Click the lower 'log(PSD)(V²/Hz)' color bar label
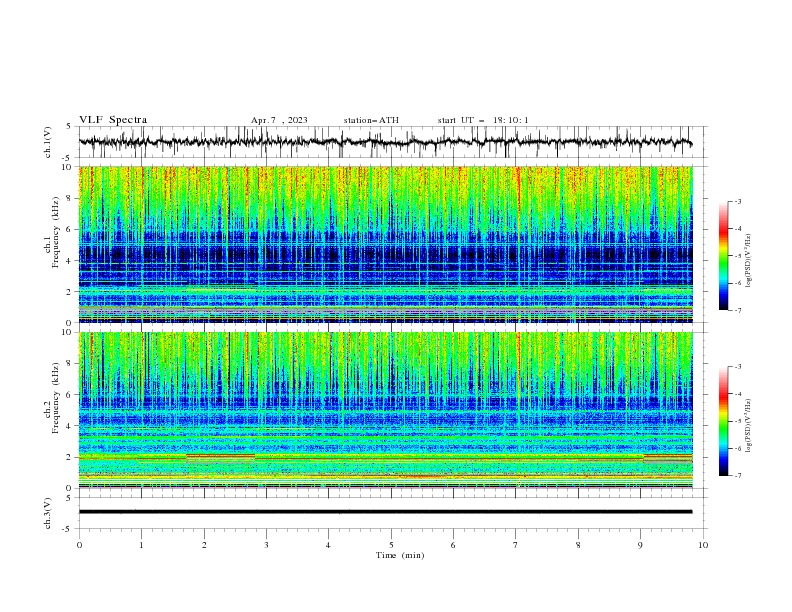This screenshot has height=612, width=792. [749, 426]
